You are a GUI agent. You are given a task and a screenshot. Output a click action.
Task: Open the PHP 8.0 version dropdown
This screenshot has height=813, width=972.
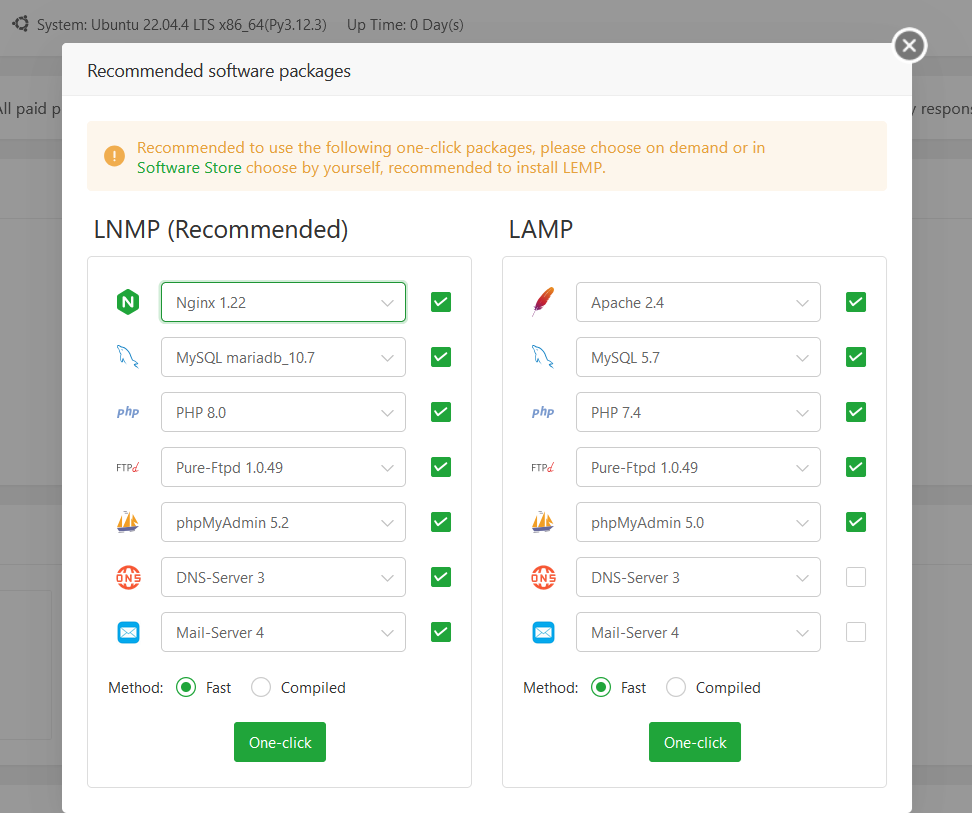coord(283,412)
